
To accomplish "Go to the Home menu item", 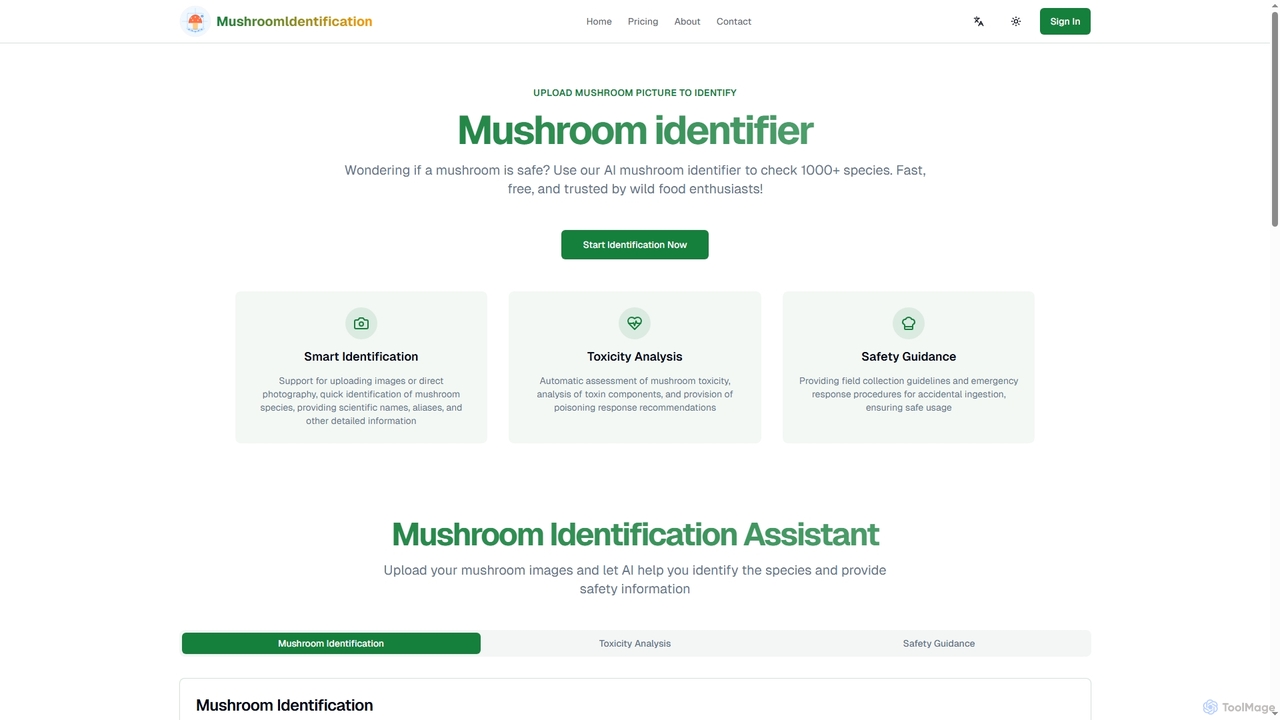I will click(x=599, y=21).
